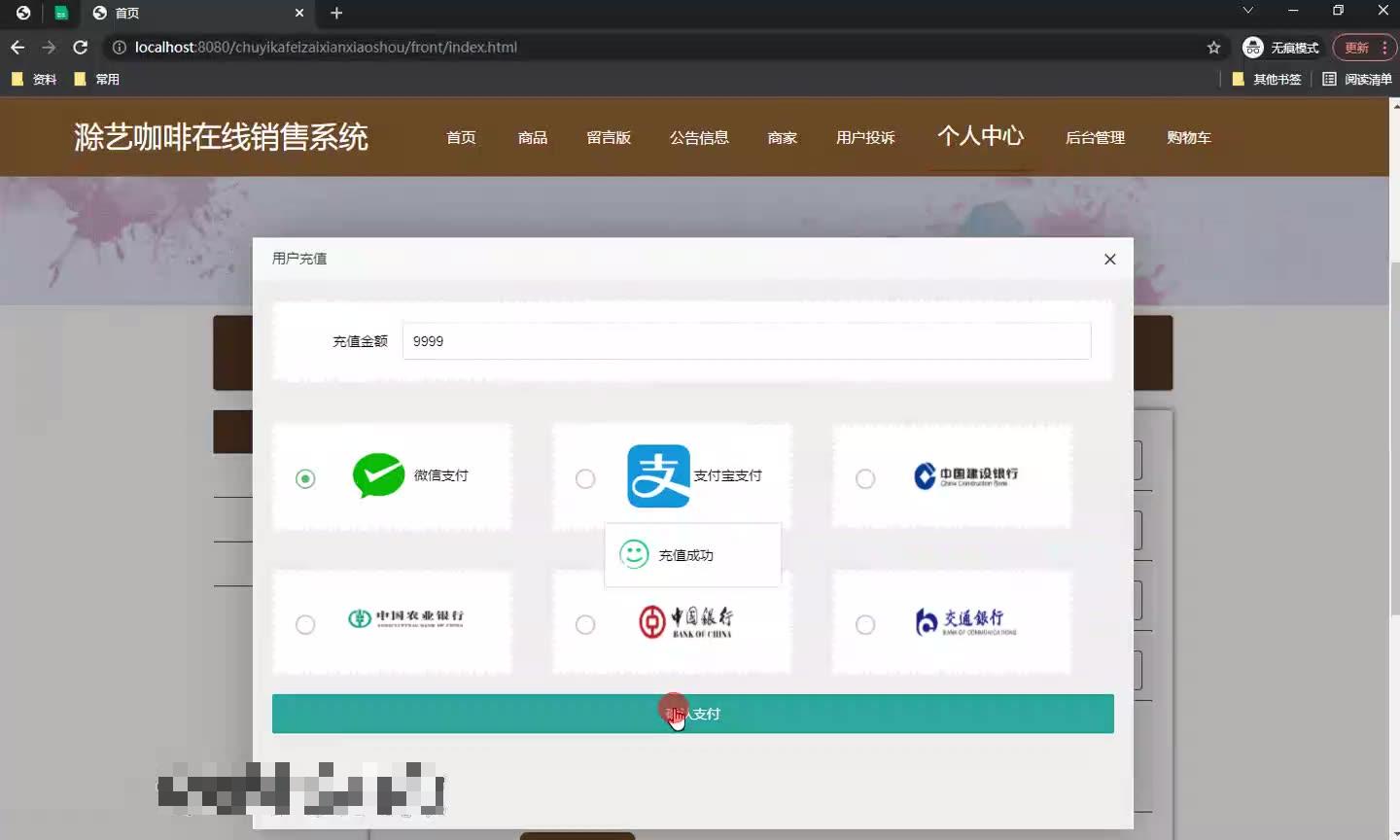Viewport: 1400px width, 840px height.
Task: Open the 留言版 nav item
Action: (x=609, y=137)
